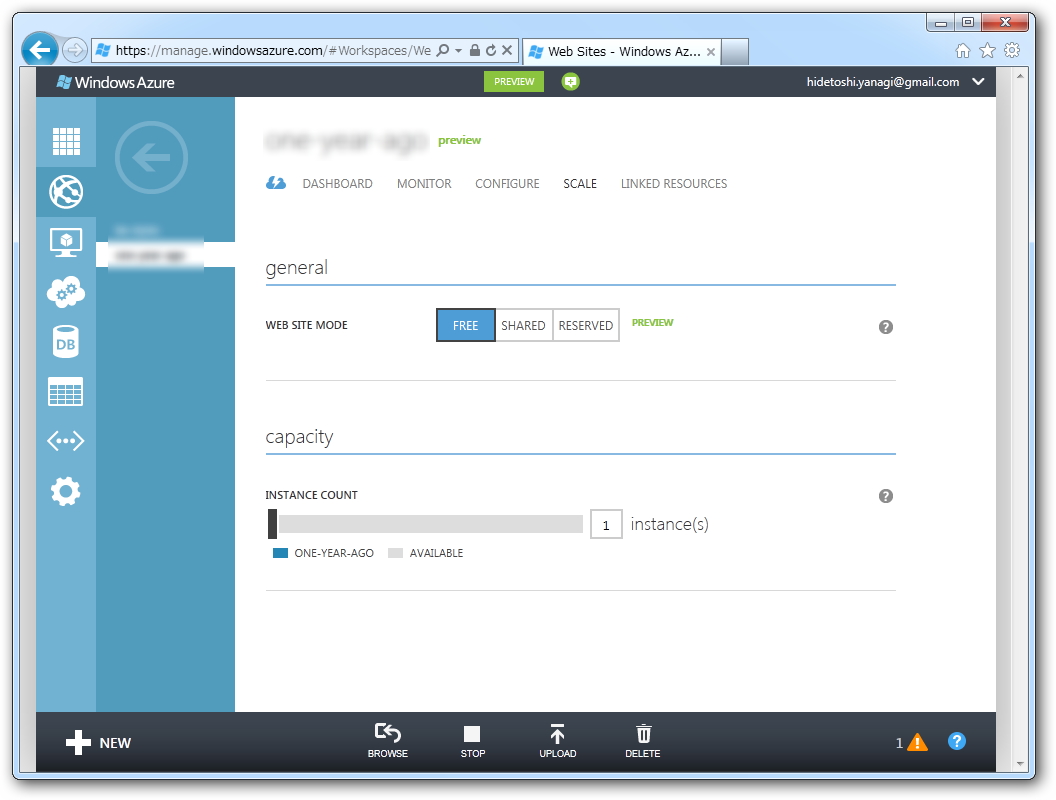Screen dimensions: 1056x800
Task: Close the Web Sites browser tab
Action: pyautogui.click(x=711, y=52)
